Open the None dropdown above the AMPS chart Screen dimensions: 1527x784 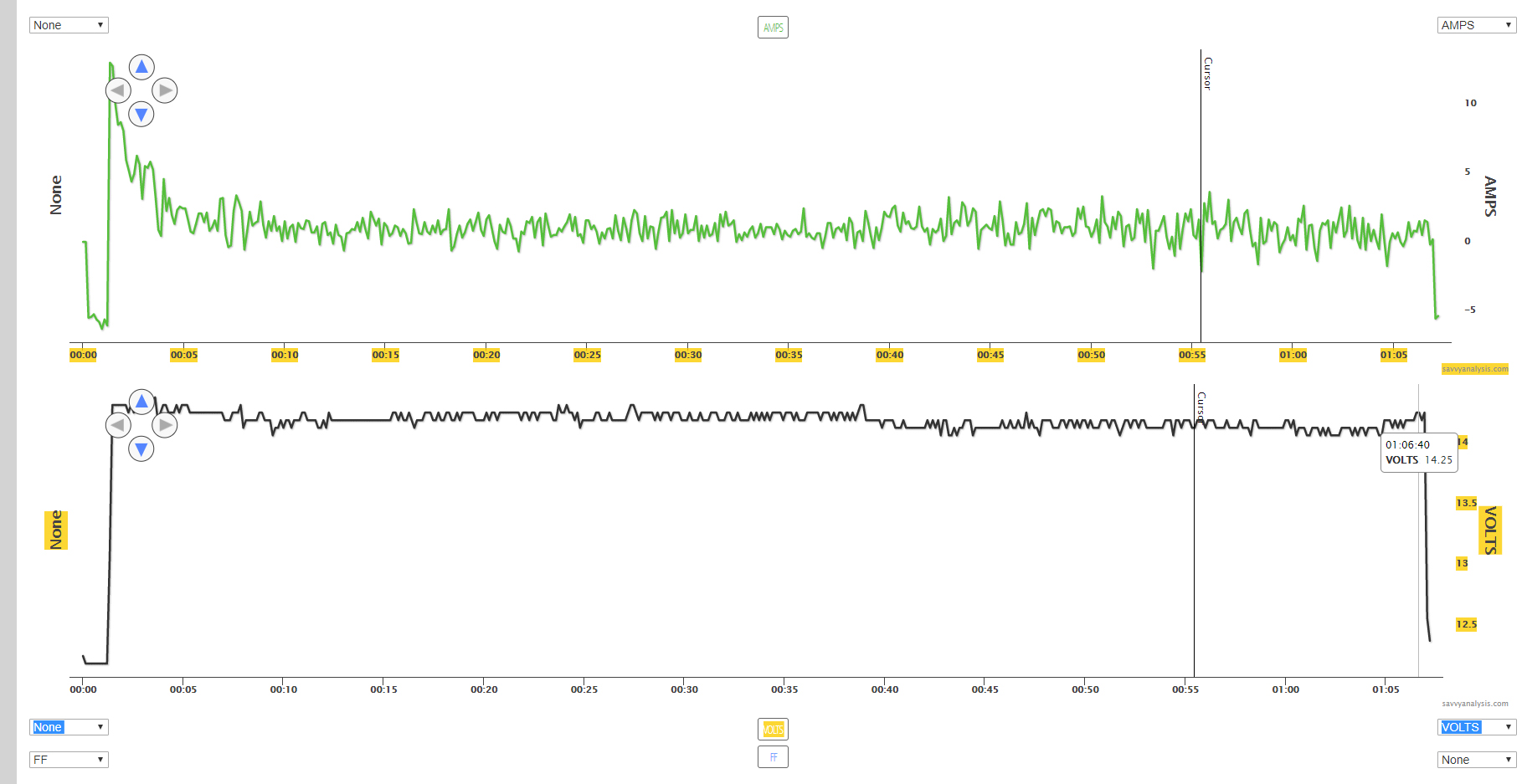[x=69, y=25]
